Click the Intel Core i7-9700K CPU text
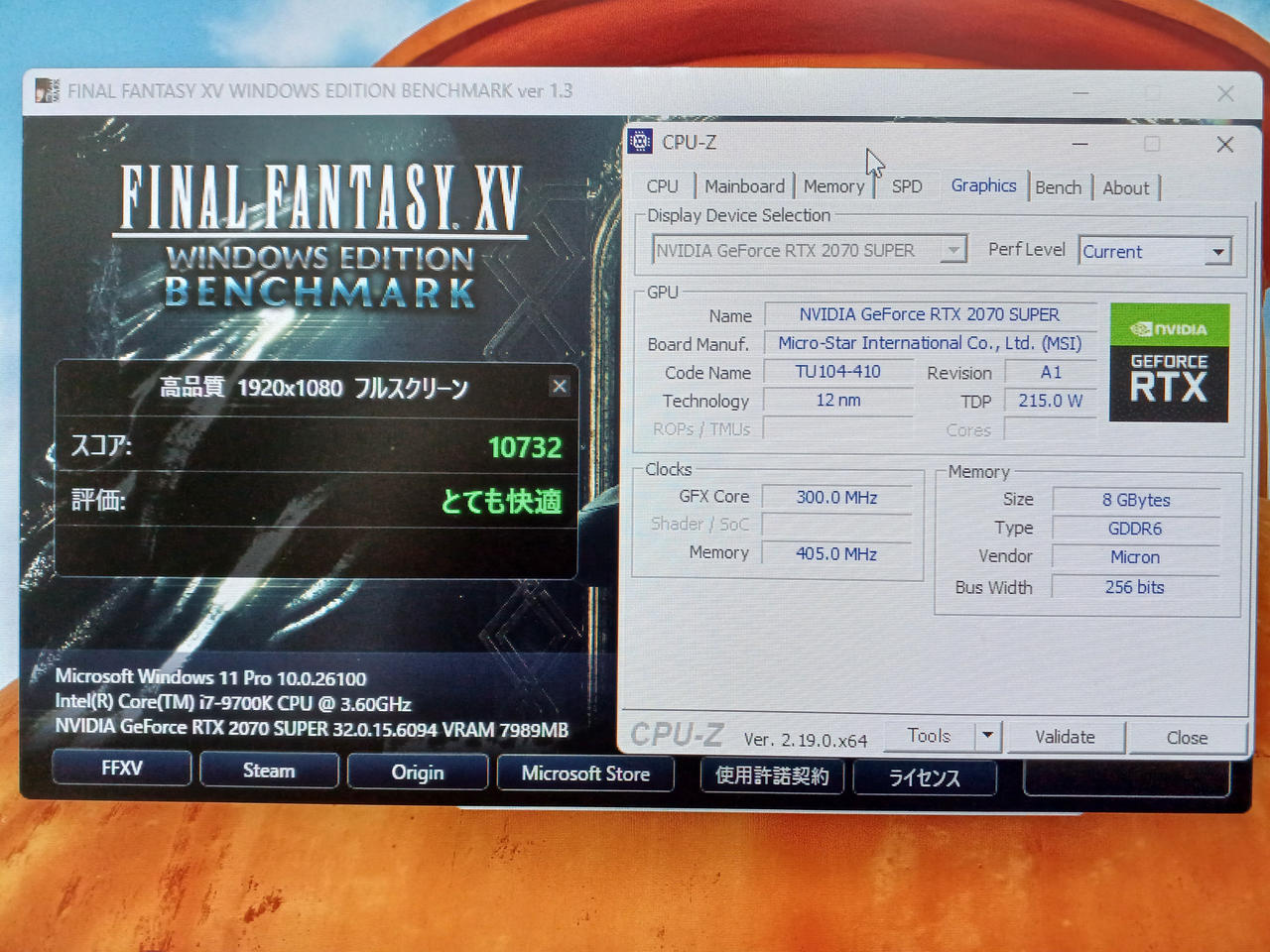 click(233, 703)
